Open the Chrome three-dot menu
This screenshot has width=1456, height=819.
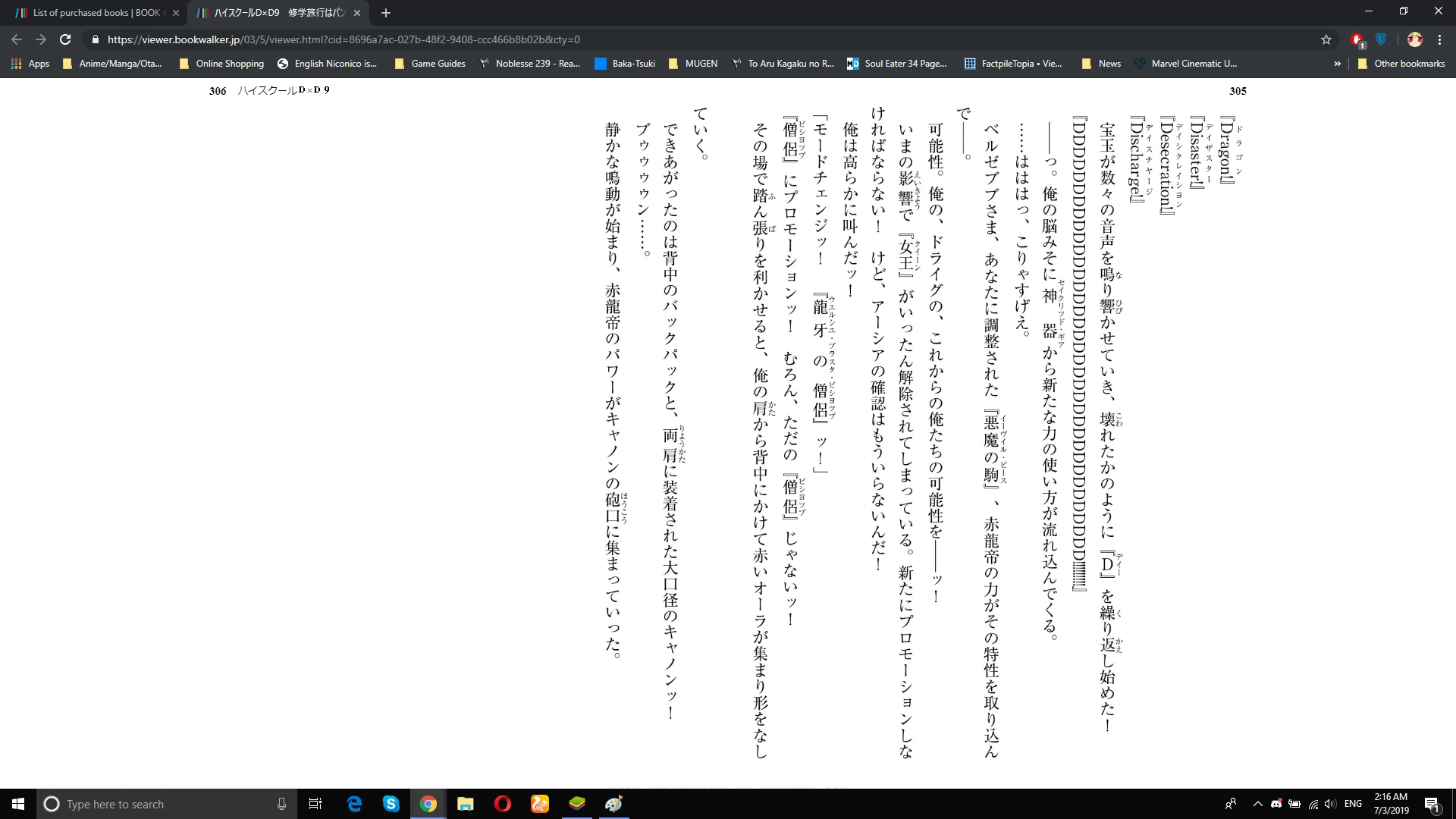pyautogui.click(x=1439, y=39)
